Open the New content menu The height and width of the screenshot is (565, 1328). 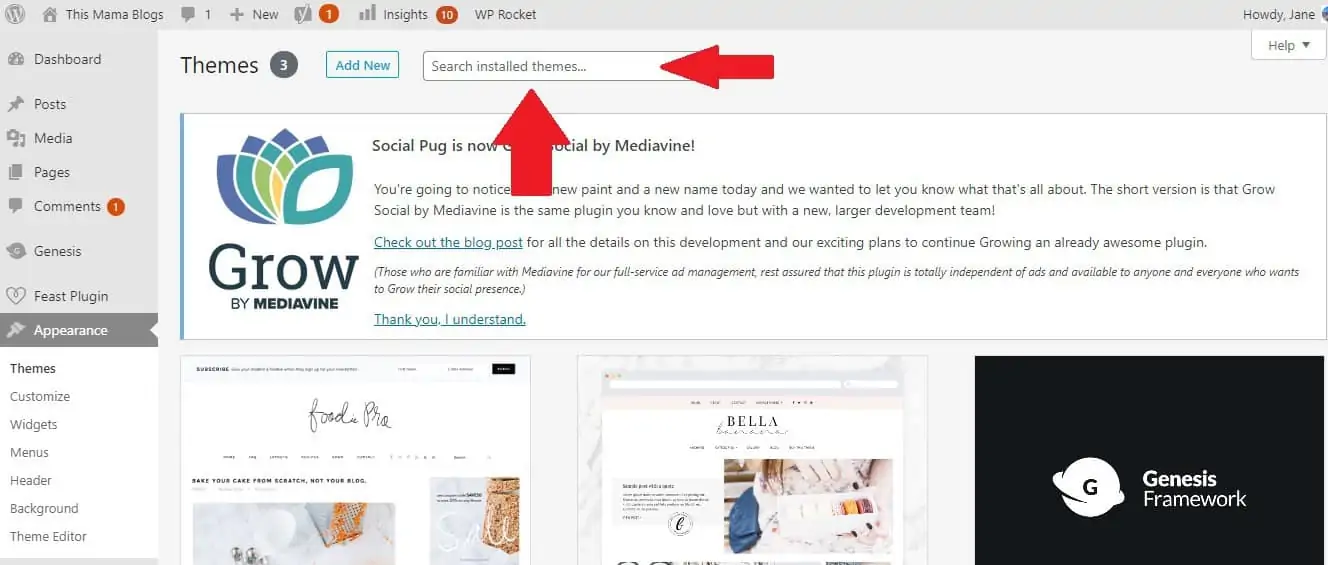coord(254,14)
